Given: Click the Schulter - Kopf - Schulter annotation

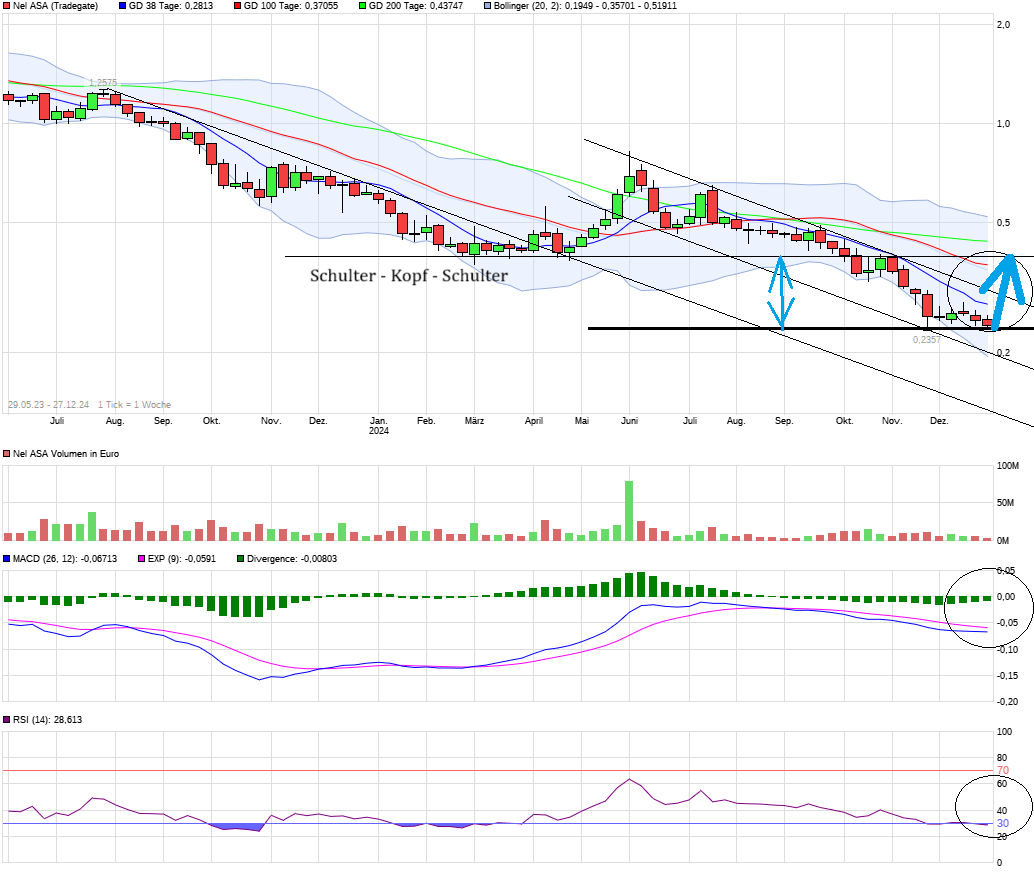Looking at the screenshot, I should click(x=409, y=275).
